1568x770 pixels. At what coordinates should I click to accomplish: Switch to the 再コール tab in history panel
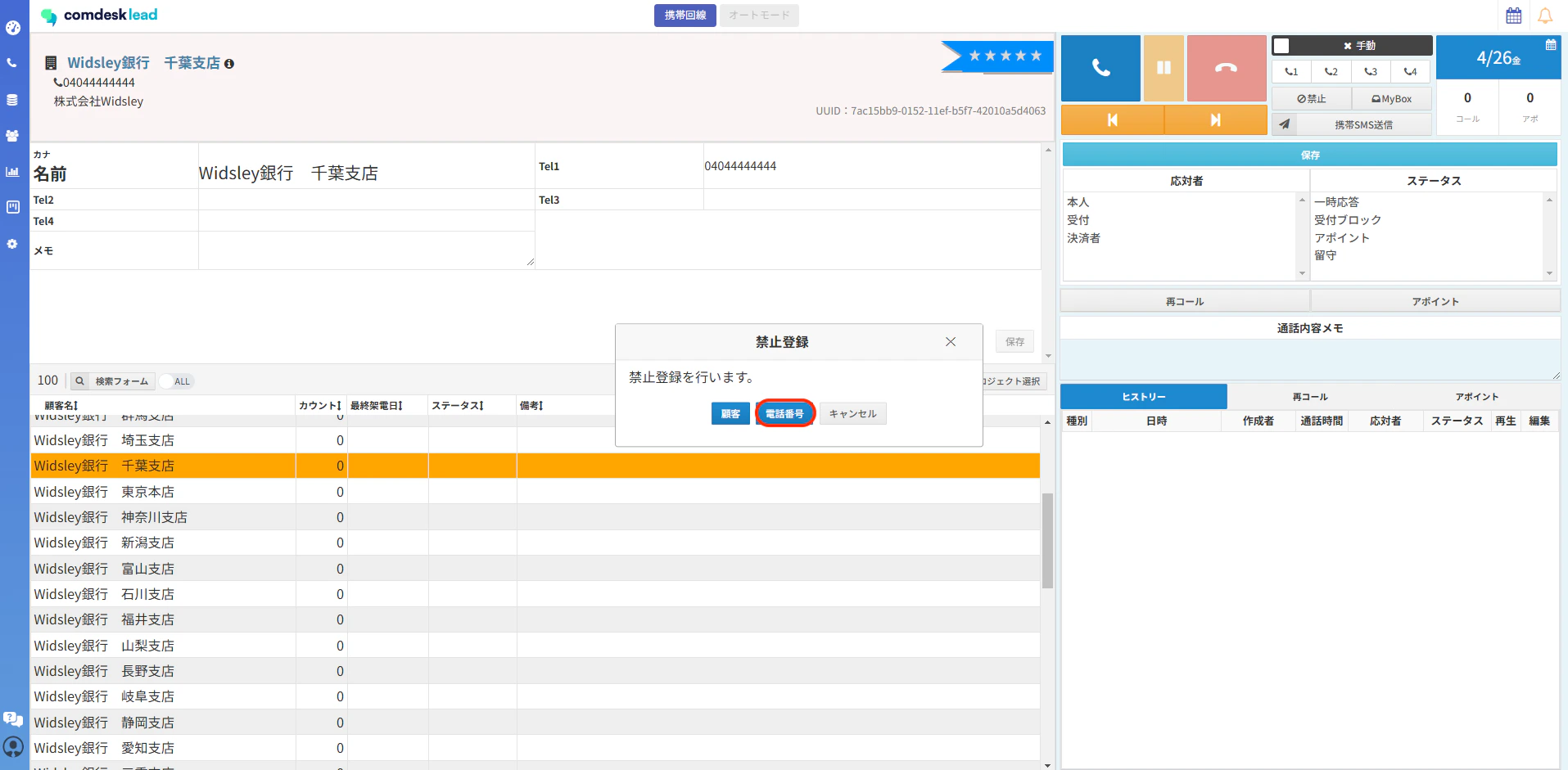pyautogui.click(x=1310, y=397)
